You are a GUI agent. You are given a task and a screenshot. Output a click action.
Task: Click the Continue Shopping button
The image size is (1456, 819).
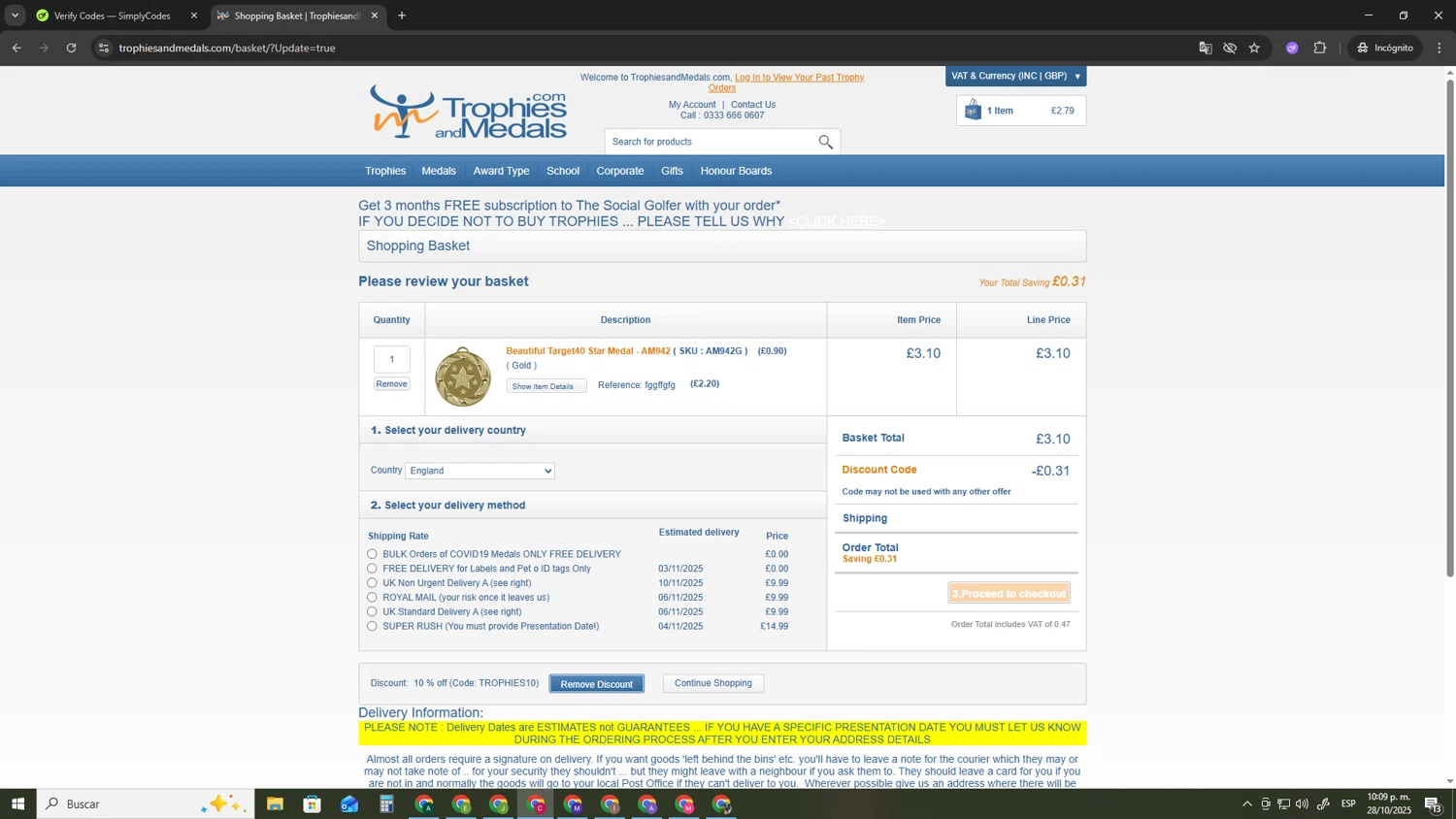click(x=713, y=683)
